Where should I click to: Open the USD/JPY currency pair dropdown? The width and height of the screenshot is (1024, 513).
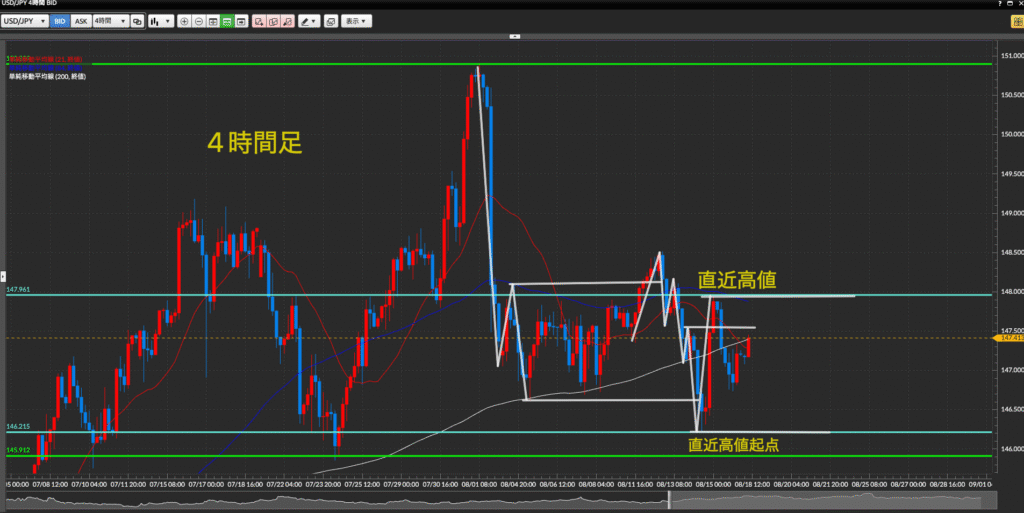click(25, 22)
